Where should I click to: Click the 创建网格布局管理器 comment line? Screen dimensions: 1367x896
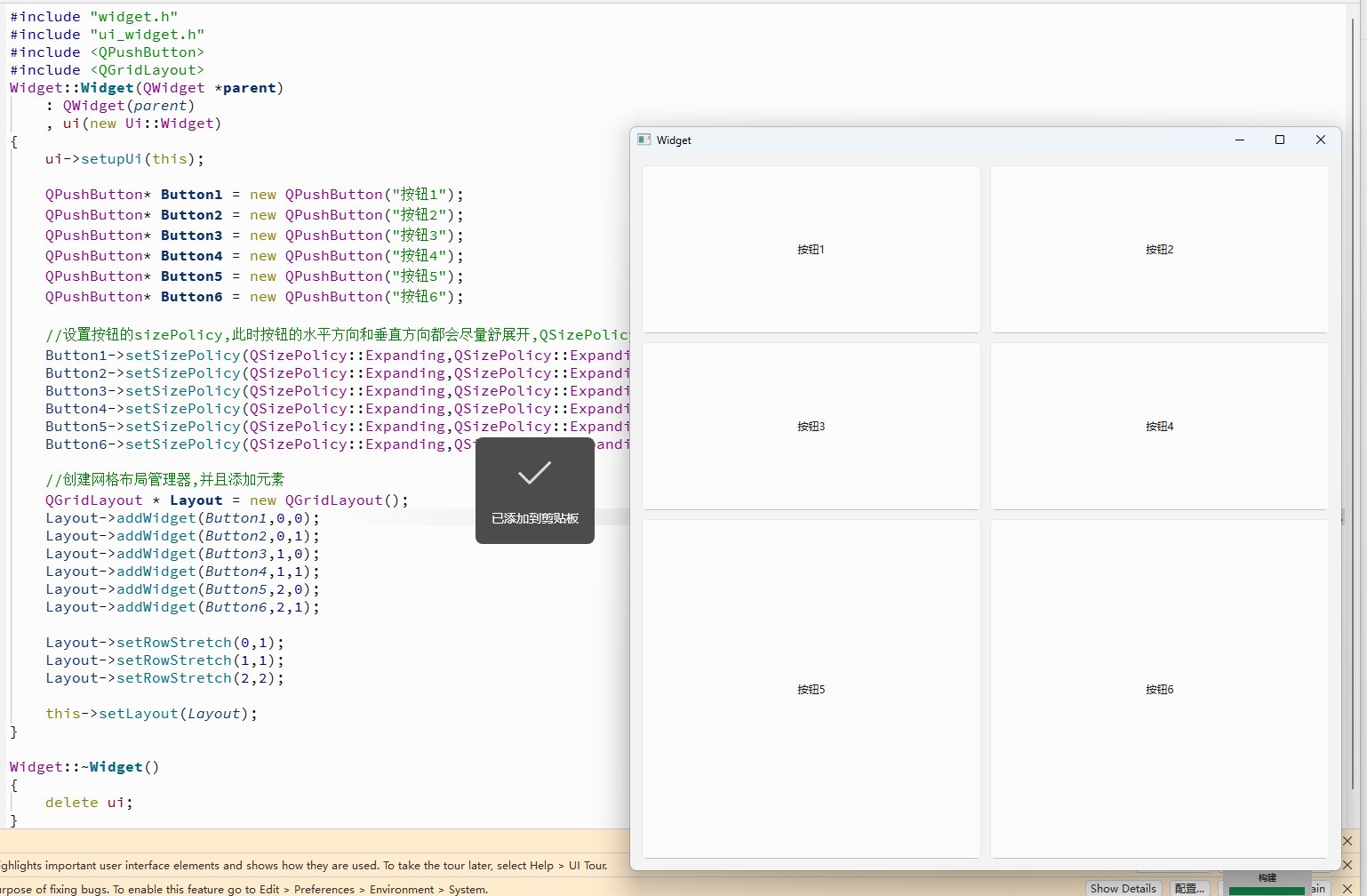pos(164,479)
